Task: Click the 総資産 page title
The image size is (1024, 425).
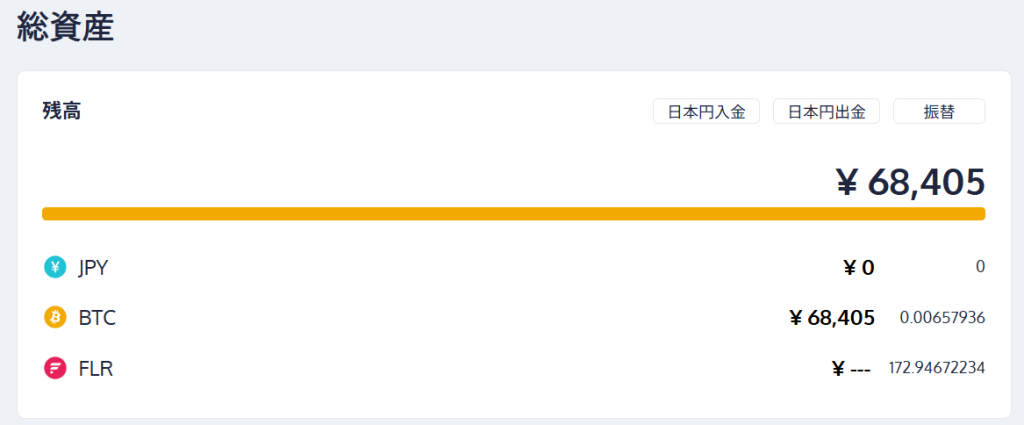Action: coord(66,27)
